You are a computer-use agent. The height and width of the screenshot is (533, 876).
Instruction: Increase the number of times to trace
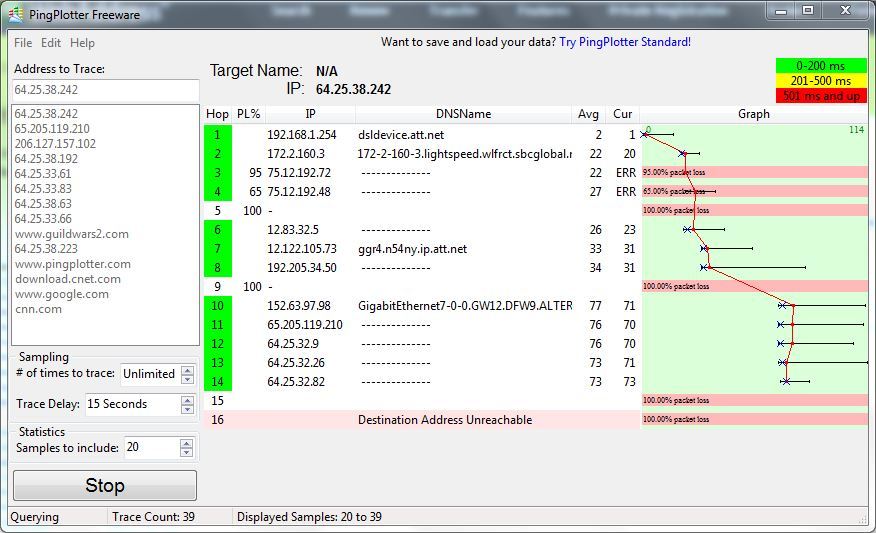point(188,370)
